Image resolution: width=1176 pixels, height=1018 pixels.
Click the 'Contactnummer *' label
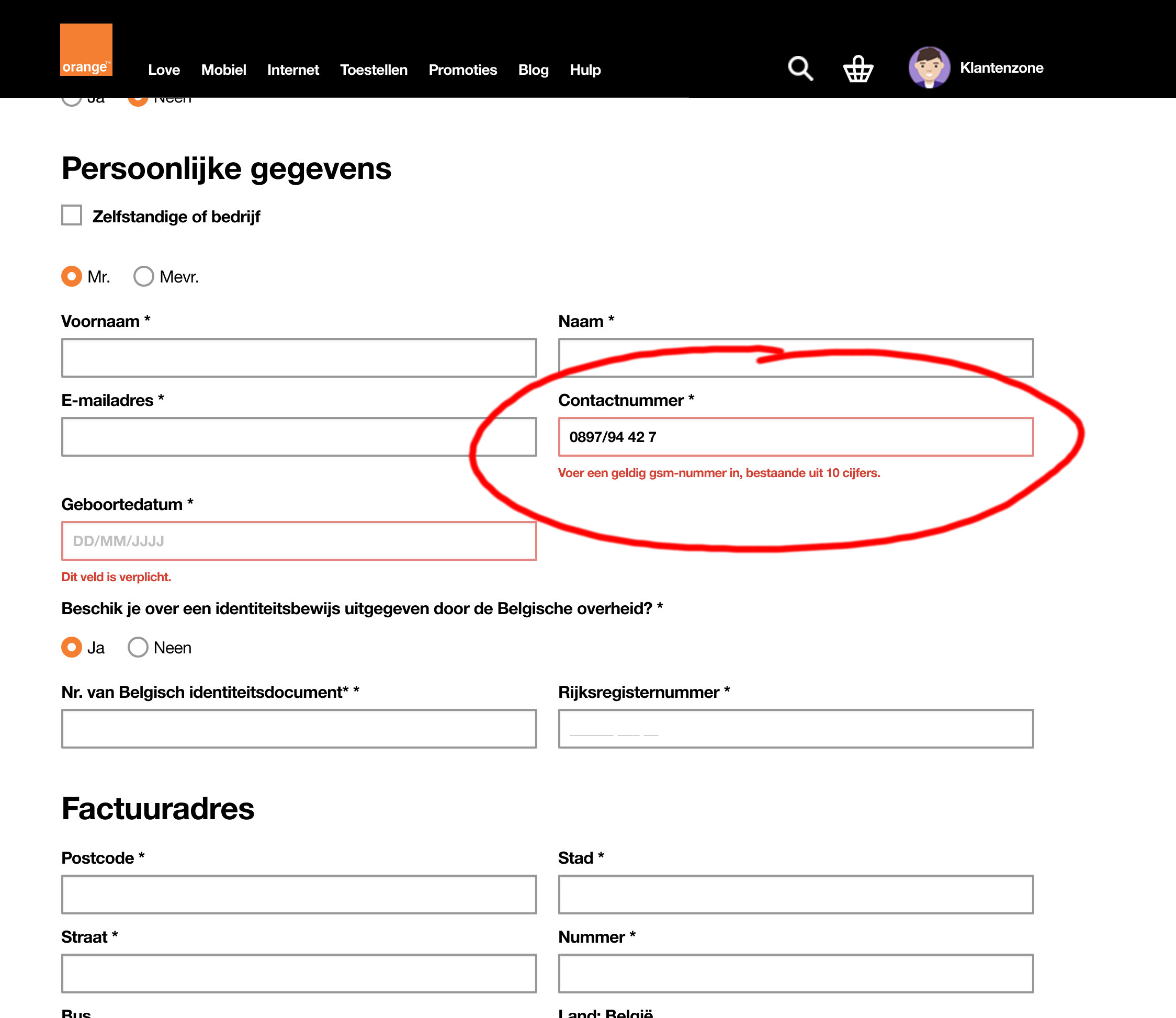pyautogui.click(x=626, y=400)
